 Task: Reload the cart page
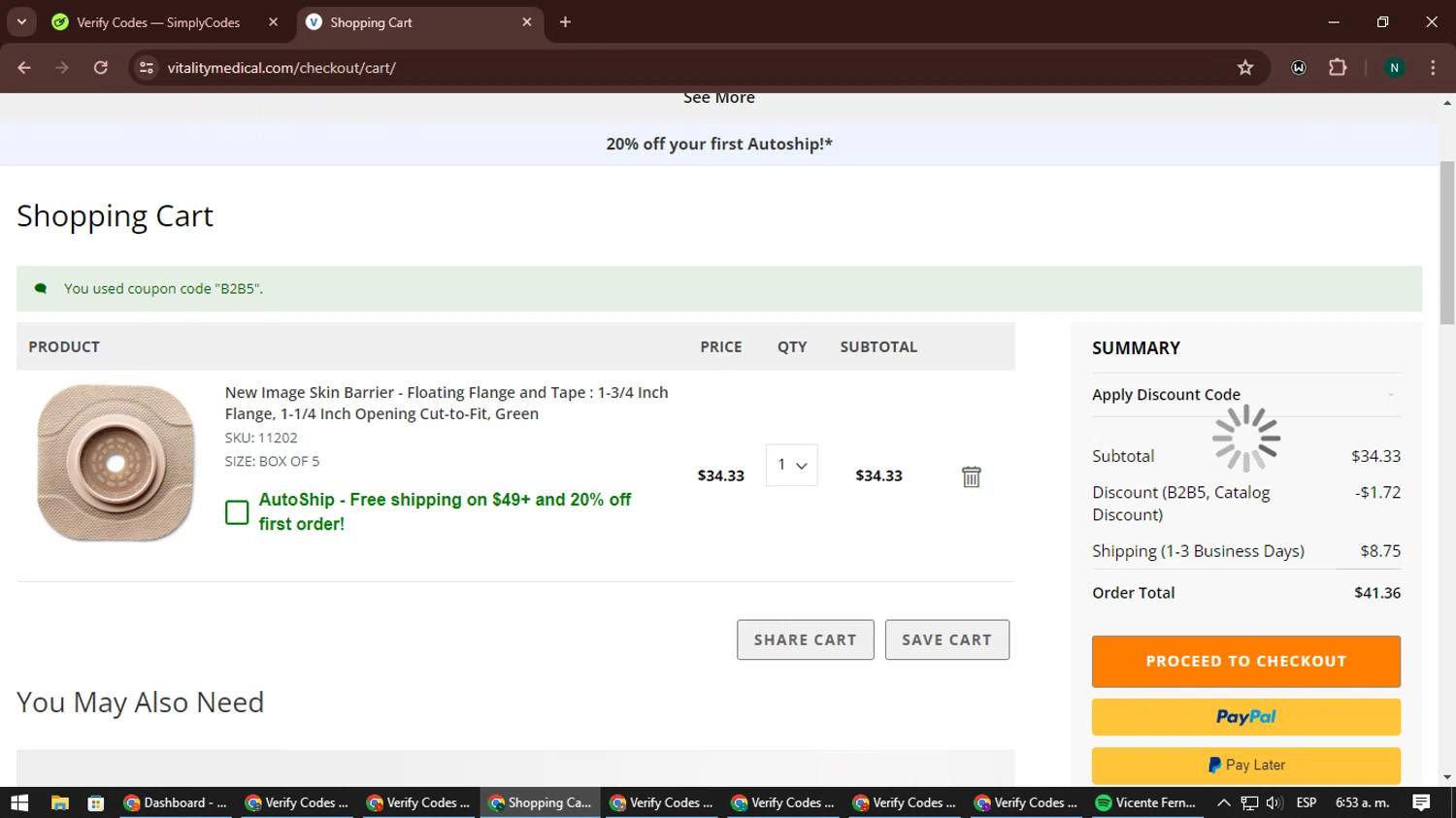coord(101,68)
